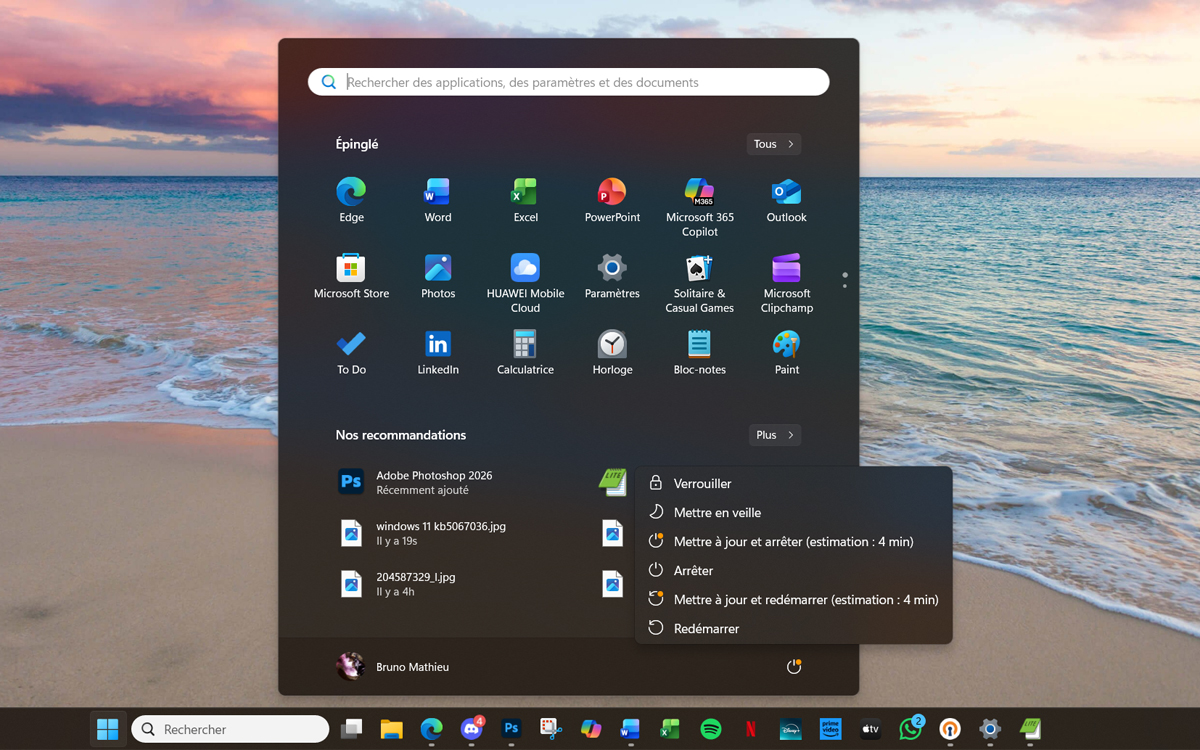
Task: Open Spotify from the taskbar
Action: 710,729
